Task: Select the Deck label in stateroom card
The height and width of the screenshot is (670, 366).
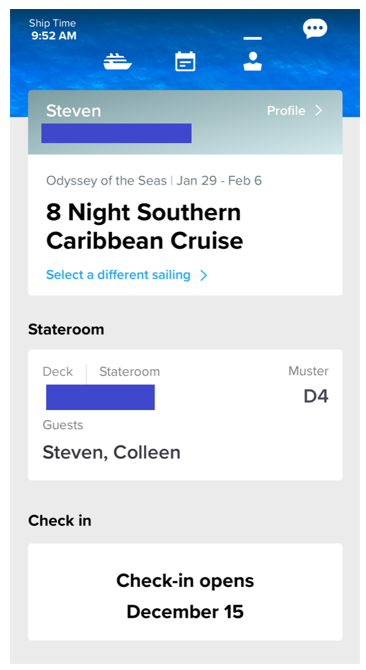Action: [58, 371]
